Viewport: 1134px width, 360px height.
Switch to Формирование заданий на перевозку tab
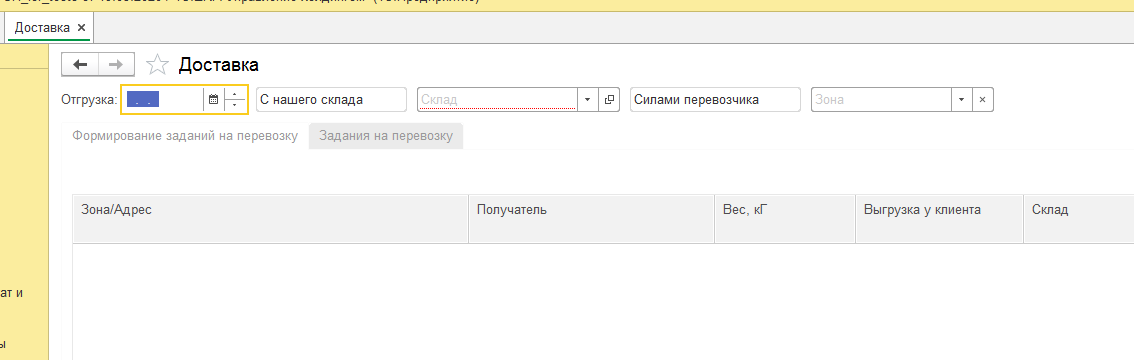(x=185, y=136)
